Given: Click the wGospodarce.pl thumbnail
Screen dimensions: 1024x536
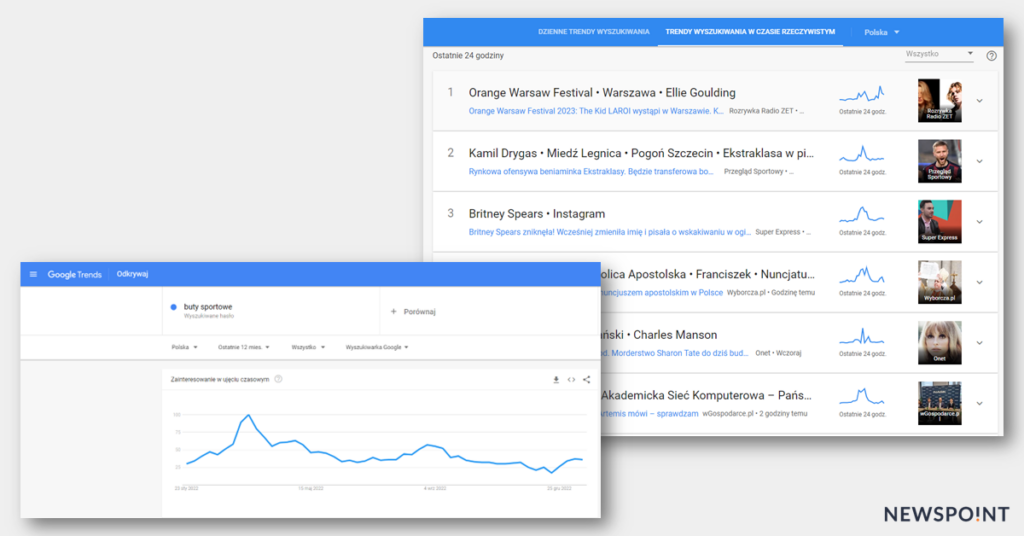Looking at the screenshot, I should (939, 403).
